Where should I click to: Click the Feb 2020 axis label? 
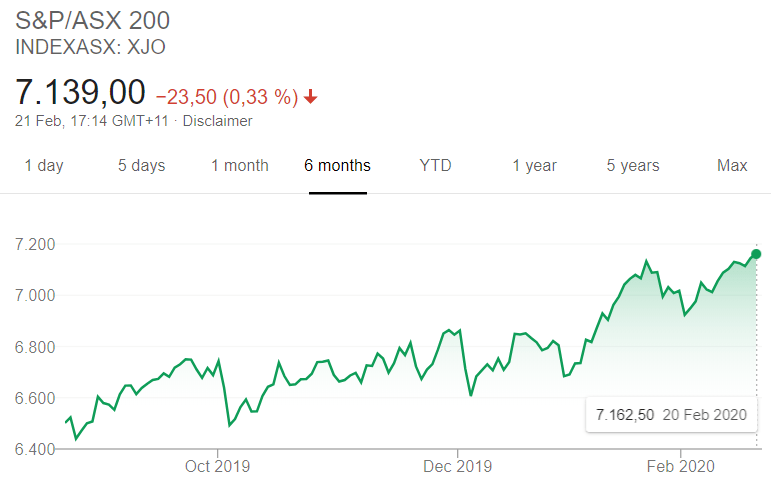(x=679, y=466)
